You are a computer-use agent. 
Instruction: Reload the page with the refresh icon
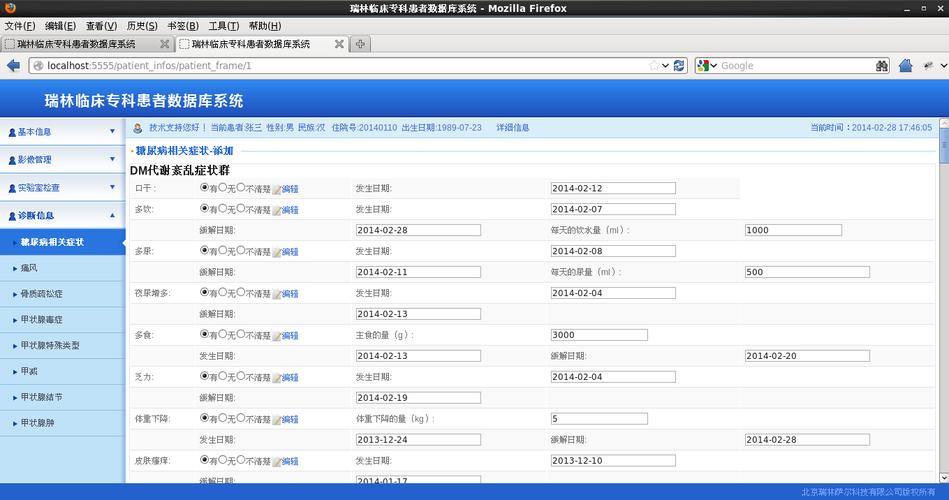pyautogui.click(x=679, y=65)
